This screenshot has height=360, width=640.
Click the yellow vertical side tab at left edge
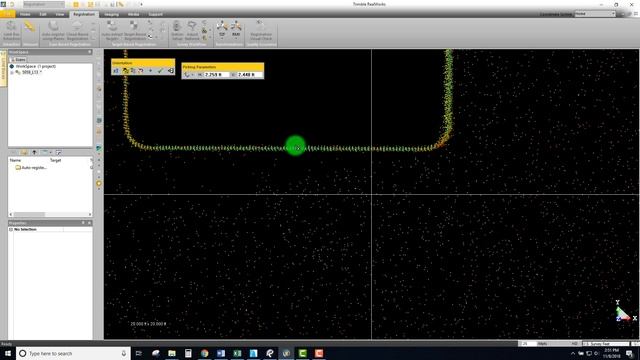(x=3, y=68)
